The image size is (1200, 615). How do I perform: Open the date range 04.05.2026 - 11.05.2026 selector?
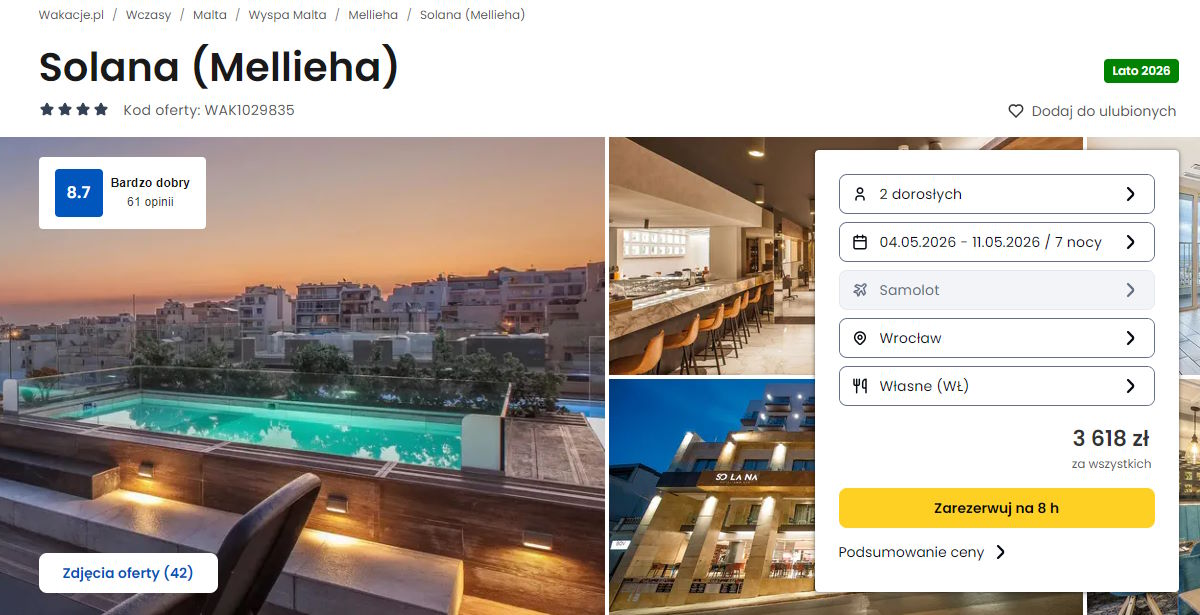click(x=996, y=242)
